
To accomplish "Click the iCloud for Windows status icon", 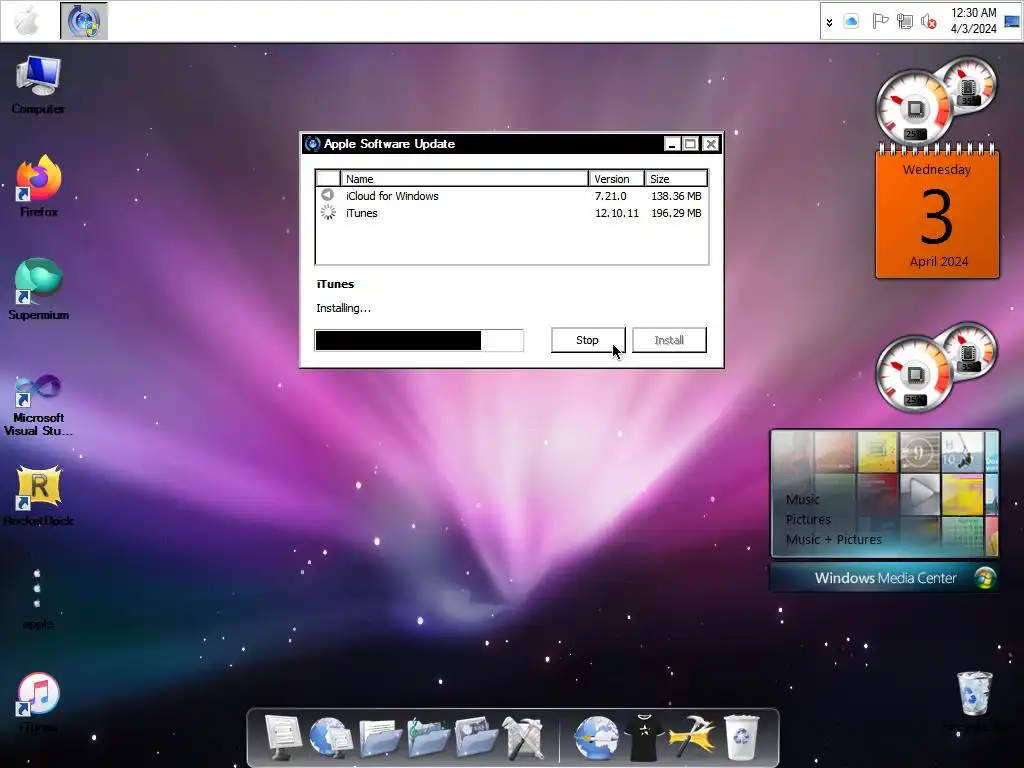I will [x=328, y=195].
